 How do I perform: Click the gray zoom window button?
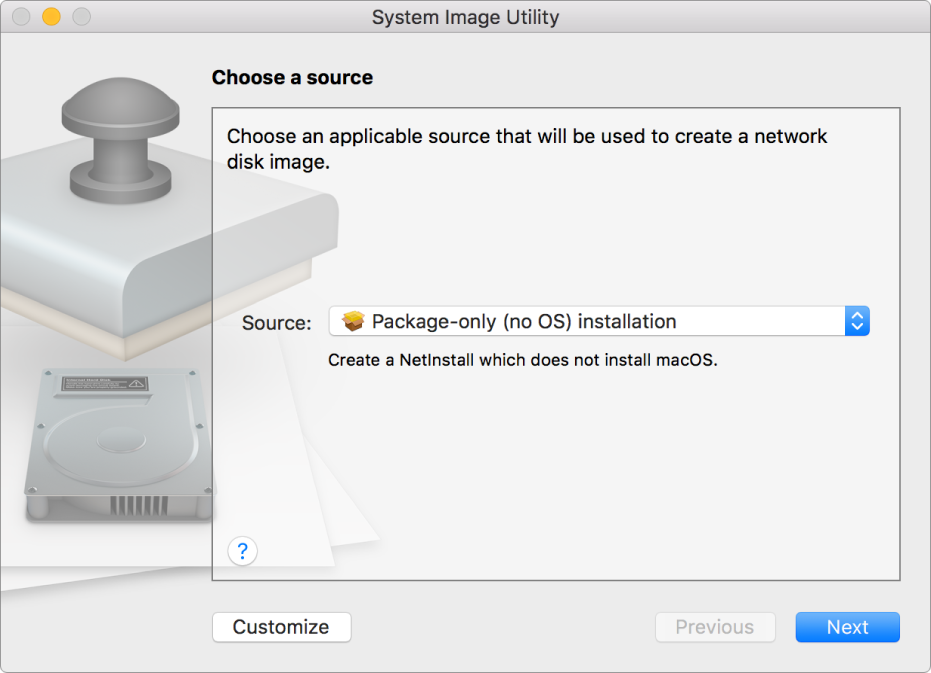pos(82,17)
